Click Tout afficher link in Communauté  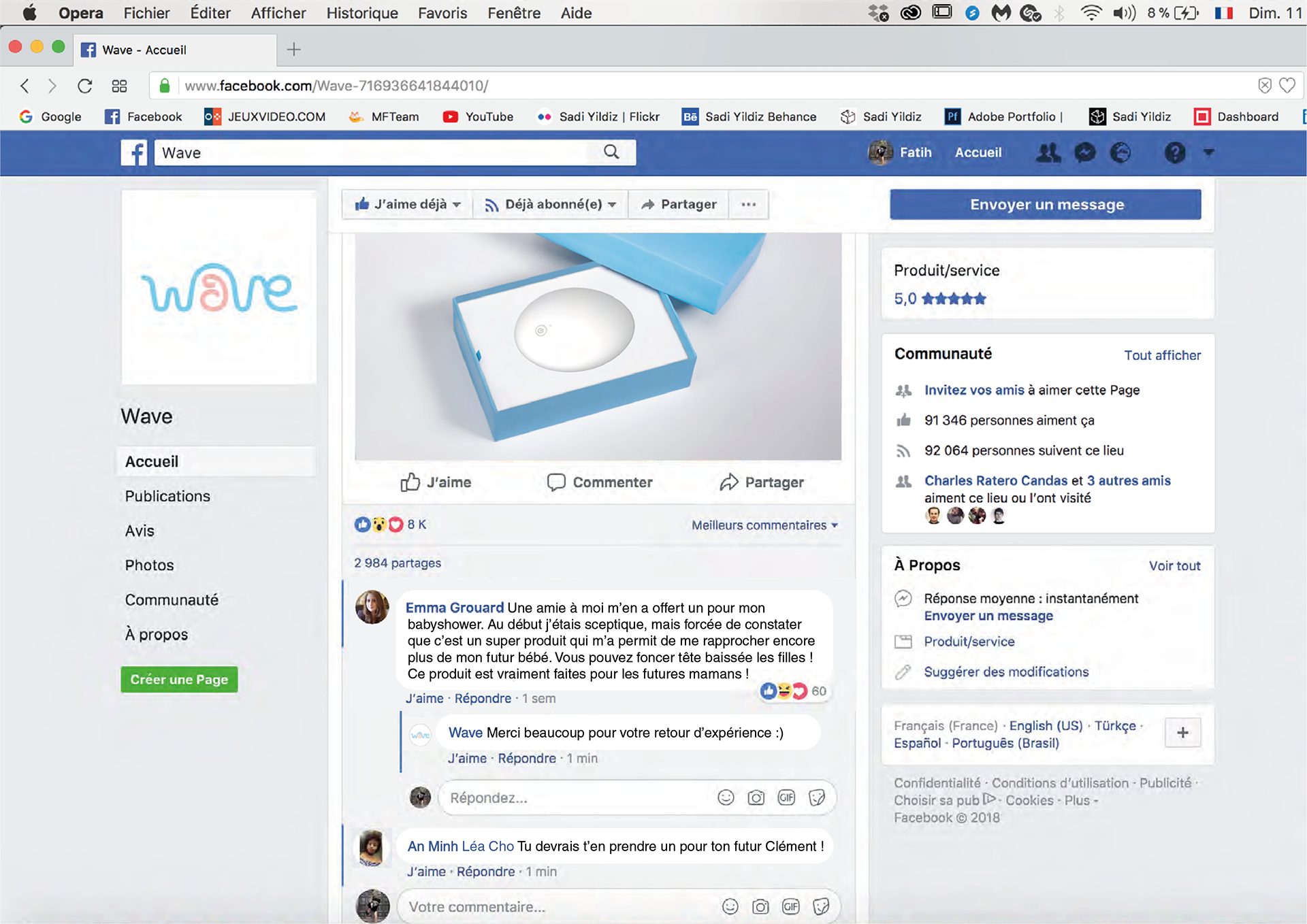point(1162,355)
